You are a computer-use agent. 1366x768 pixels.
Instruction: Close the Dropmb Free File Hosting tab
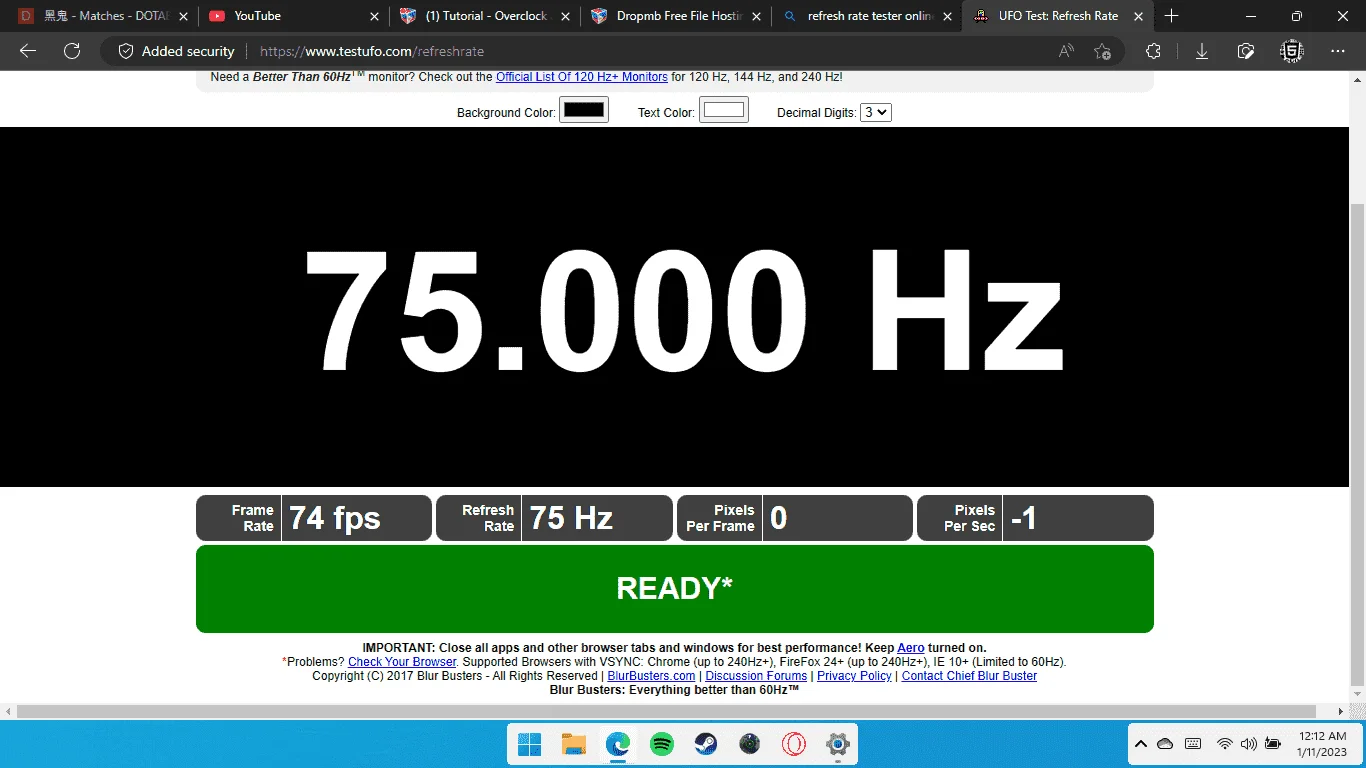click(x=756, y=16)
